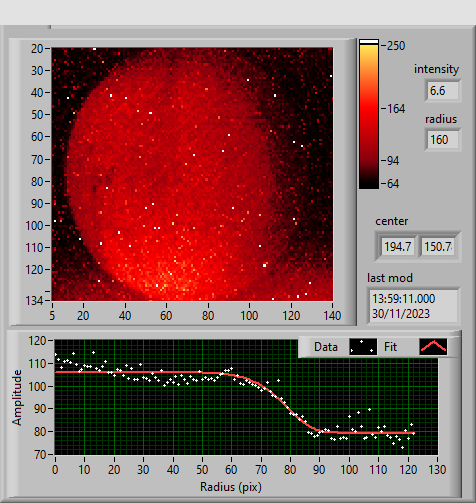Click the last mod timestamp field
476x503 pixels.
[413, 306]
